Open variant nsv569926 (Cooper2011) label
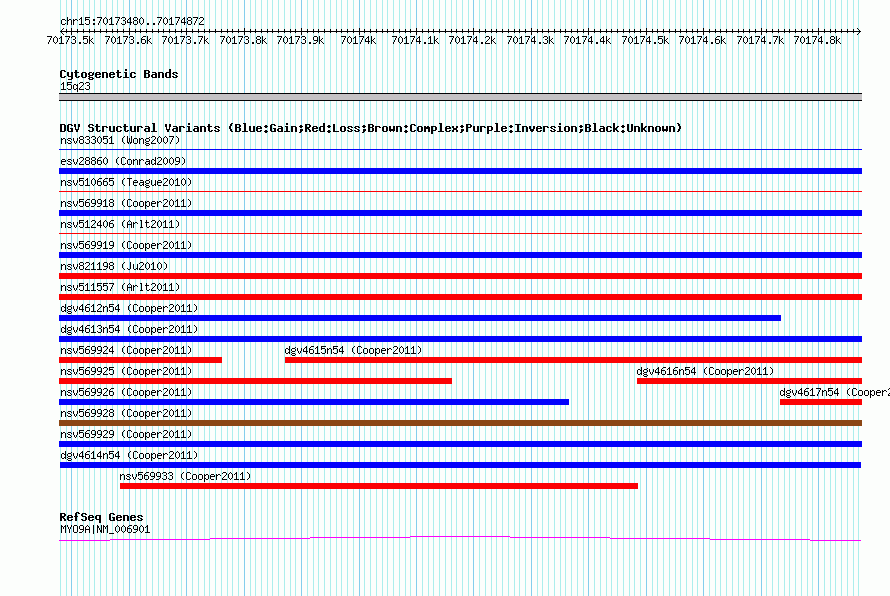 tap(126, 392)
